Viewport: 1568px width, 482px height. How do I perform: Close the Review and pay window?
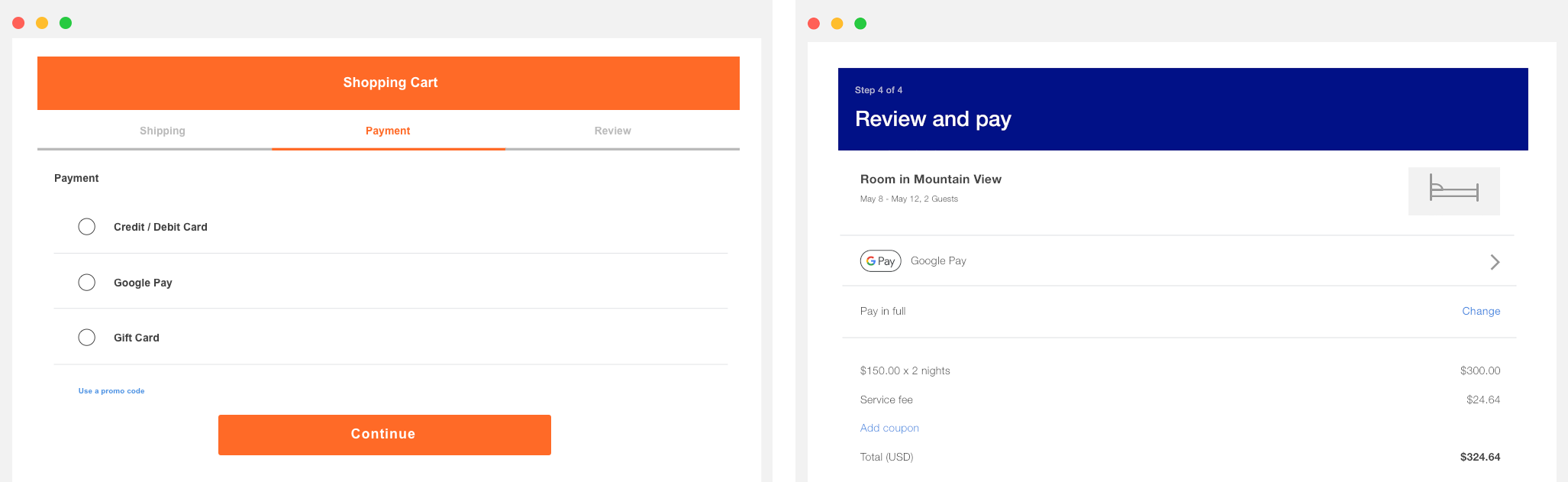coord(814,24)
